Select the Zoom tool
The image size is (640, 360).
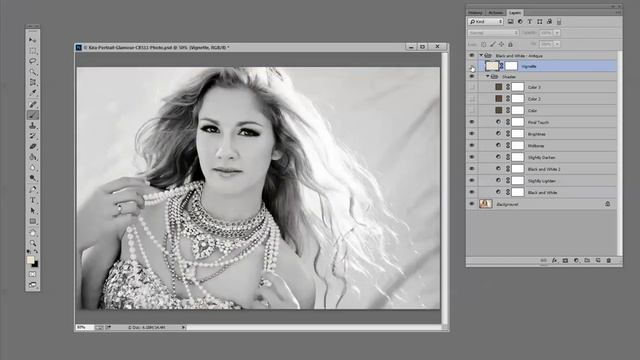(x=32, y=243)
